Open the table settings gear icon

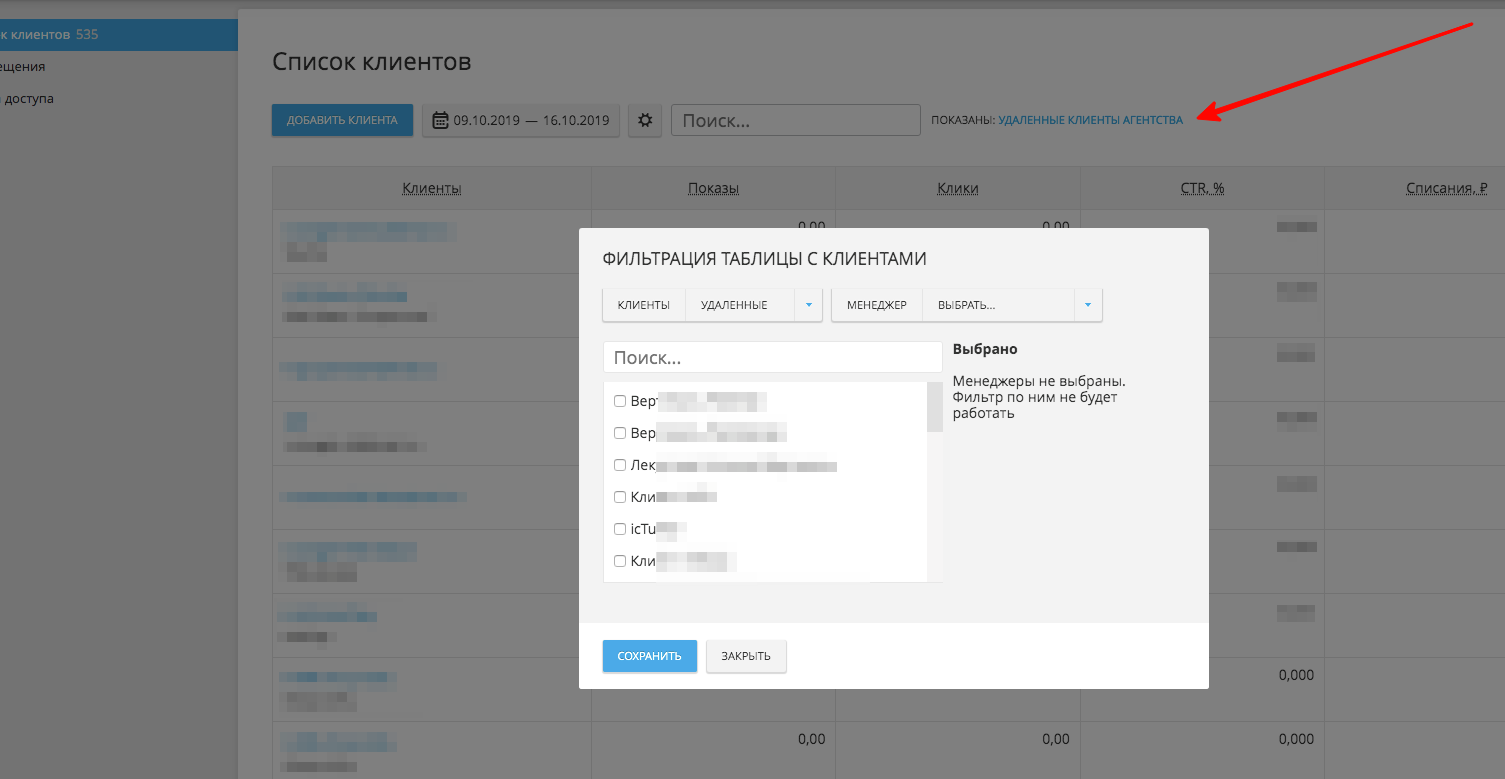click(645, 120)
